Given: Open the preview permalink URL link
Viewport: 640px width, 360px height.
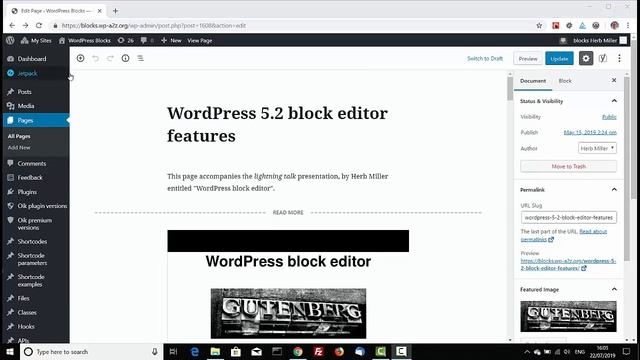Looking at the screenshot, I should pyautogui.click(x=568, y=264).
